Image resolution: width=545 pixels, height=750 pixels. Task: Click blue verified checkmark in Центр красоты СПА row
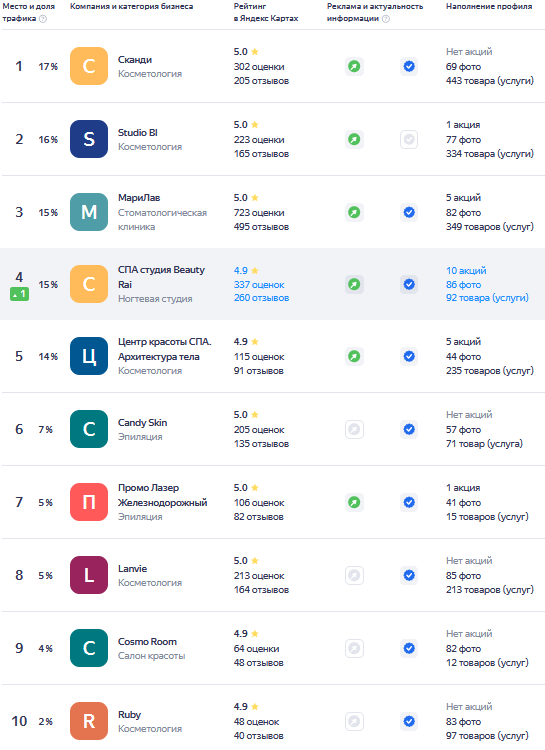(409, 356)
